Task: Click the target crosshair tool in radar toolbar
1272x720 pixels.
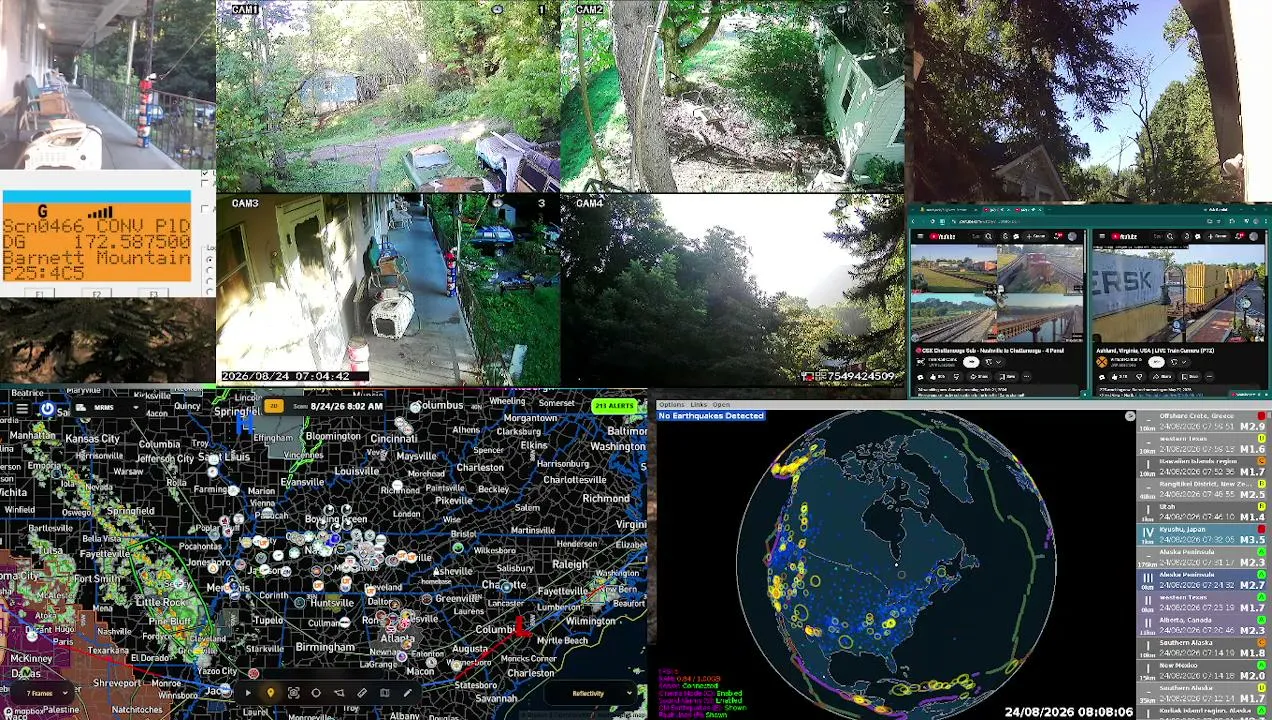Action: point(293,693)
